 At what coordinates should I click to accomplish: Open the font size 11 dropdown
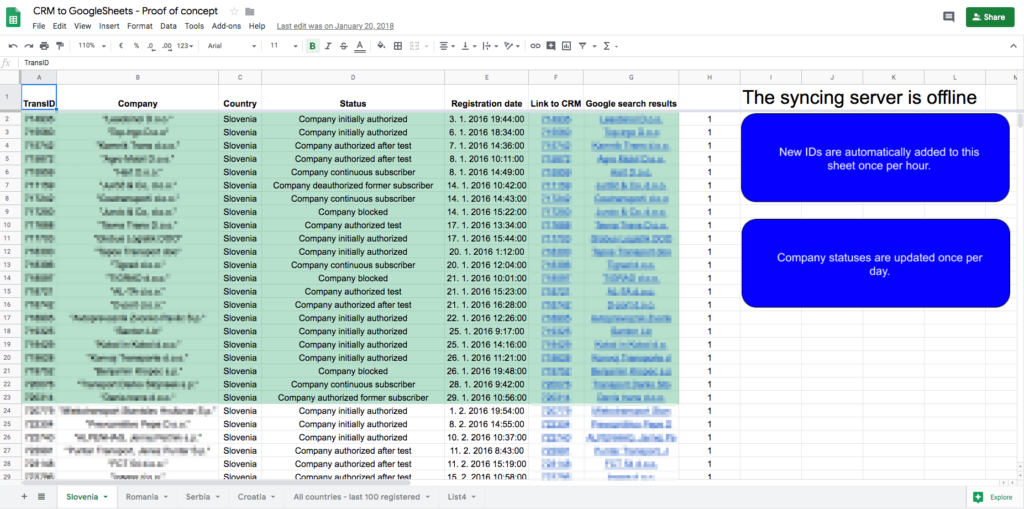(284, 45)
